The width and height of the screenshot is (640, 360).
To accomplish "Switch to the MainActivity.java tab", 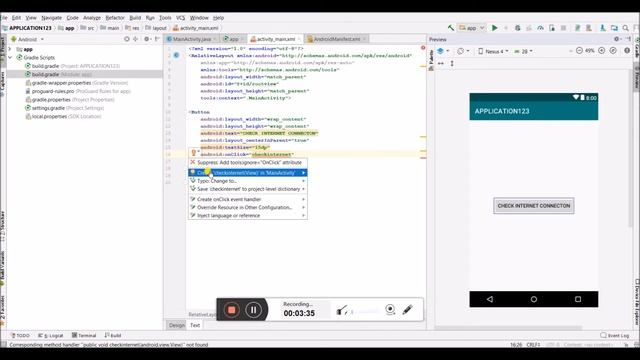I will pos(192,39).
